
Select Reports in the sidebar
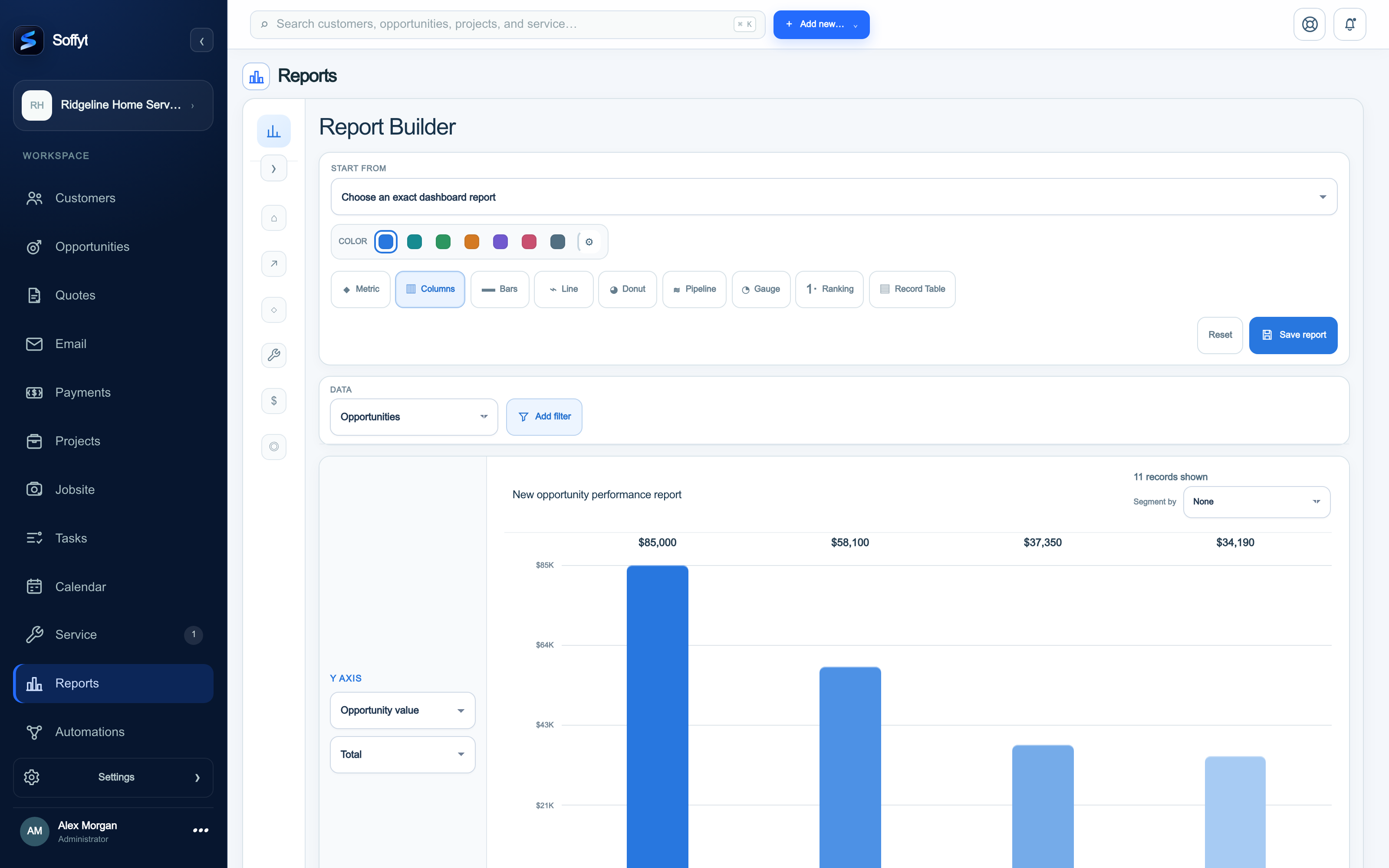tap(113, 683)
